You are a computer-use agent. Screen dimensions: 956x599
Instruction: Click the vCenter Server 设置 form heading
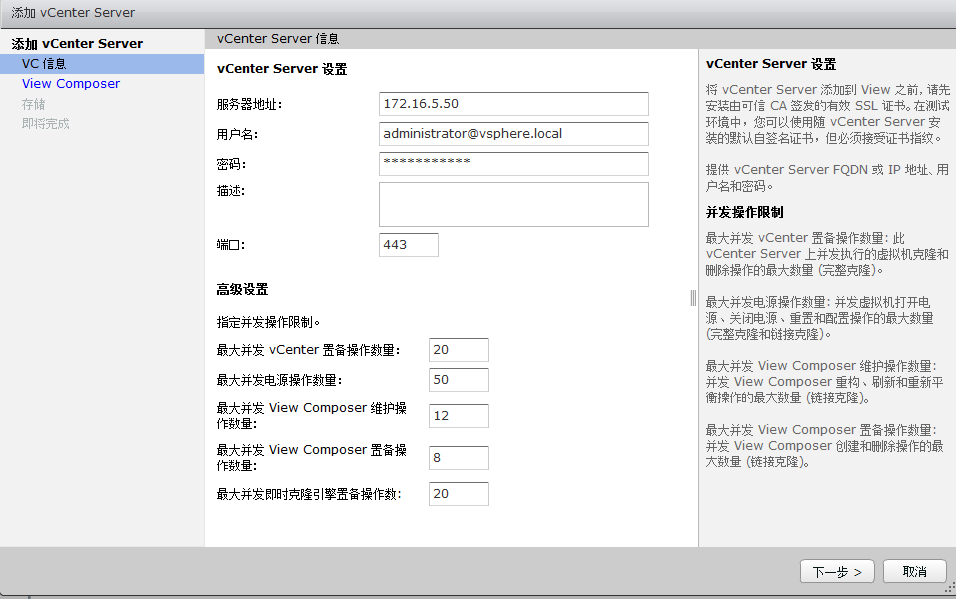click(x=282, y=69)
